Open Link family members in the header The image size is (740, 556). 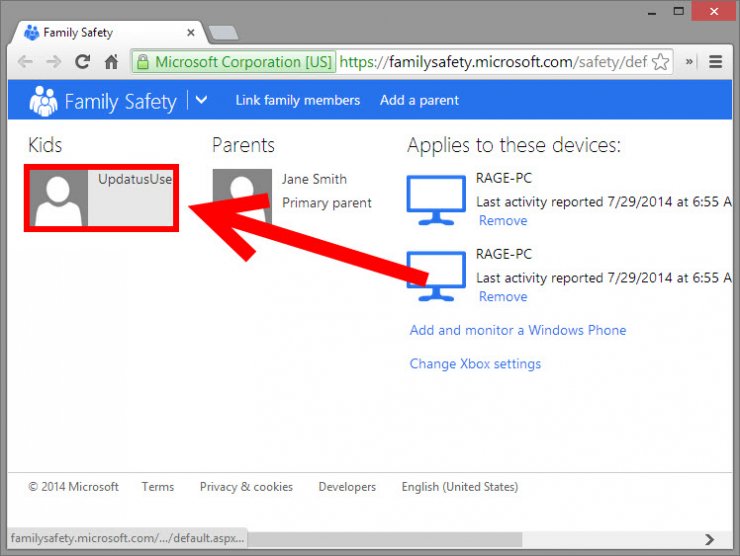coord(298,100)
